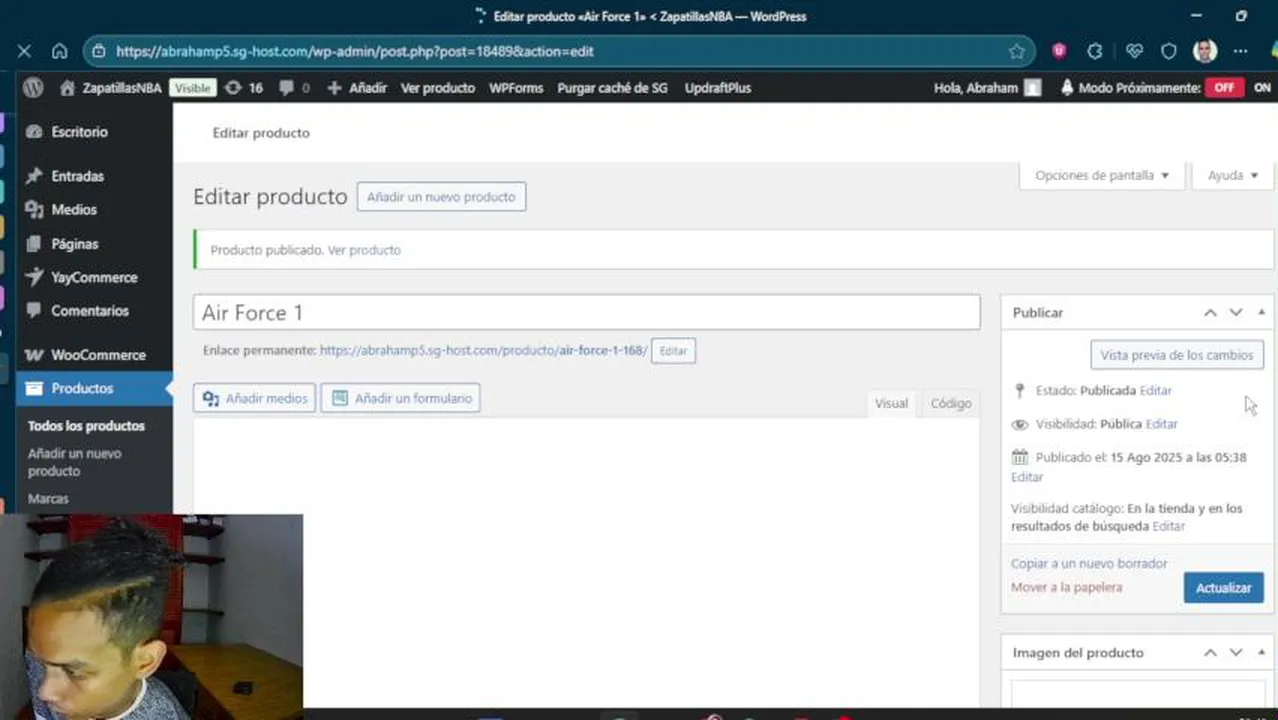This screenshot has width=1278, height=720.
Task: Click the calendar icon beside Publicado el
Action: click(1019, 457)
